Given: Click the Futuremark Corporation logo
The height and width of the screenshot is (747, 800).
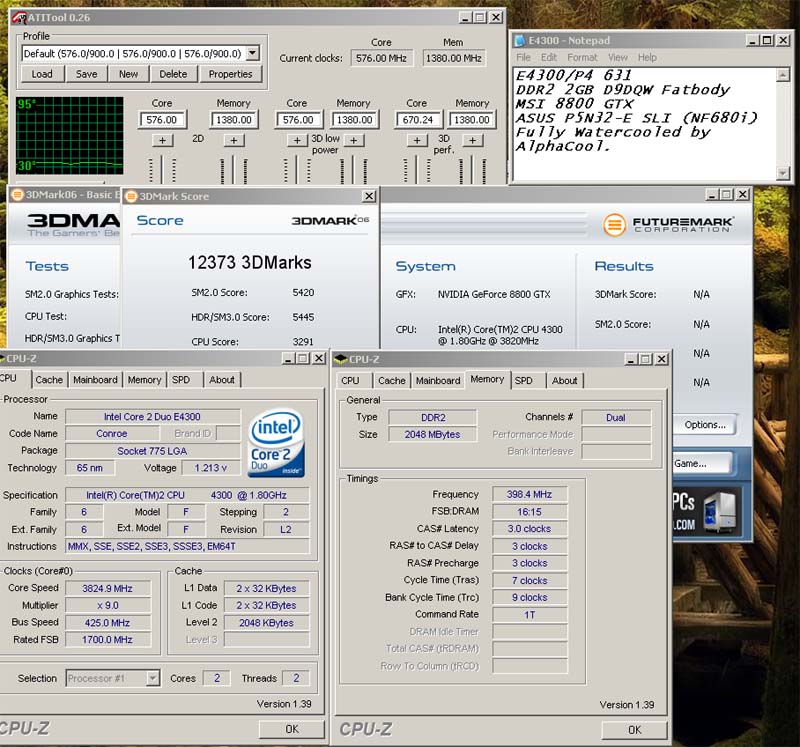Looking at the screenshot, I should 668,225.
